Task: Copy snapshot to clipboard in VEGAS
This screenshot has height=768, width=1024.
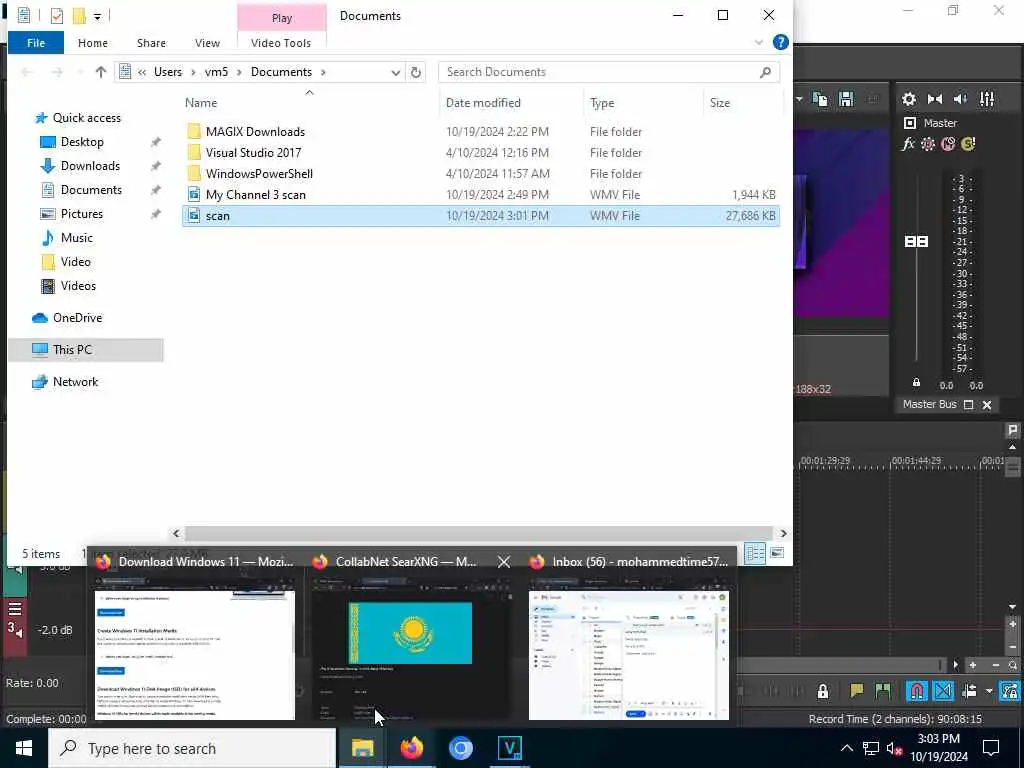Action: click(820, 99)
